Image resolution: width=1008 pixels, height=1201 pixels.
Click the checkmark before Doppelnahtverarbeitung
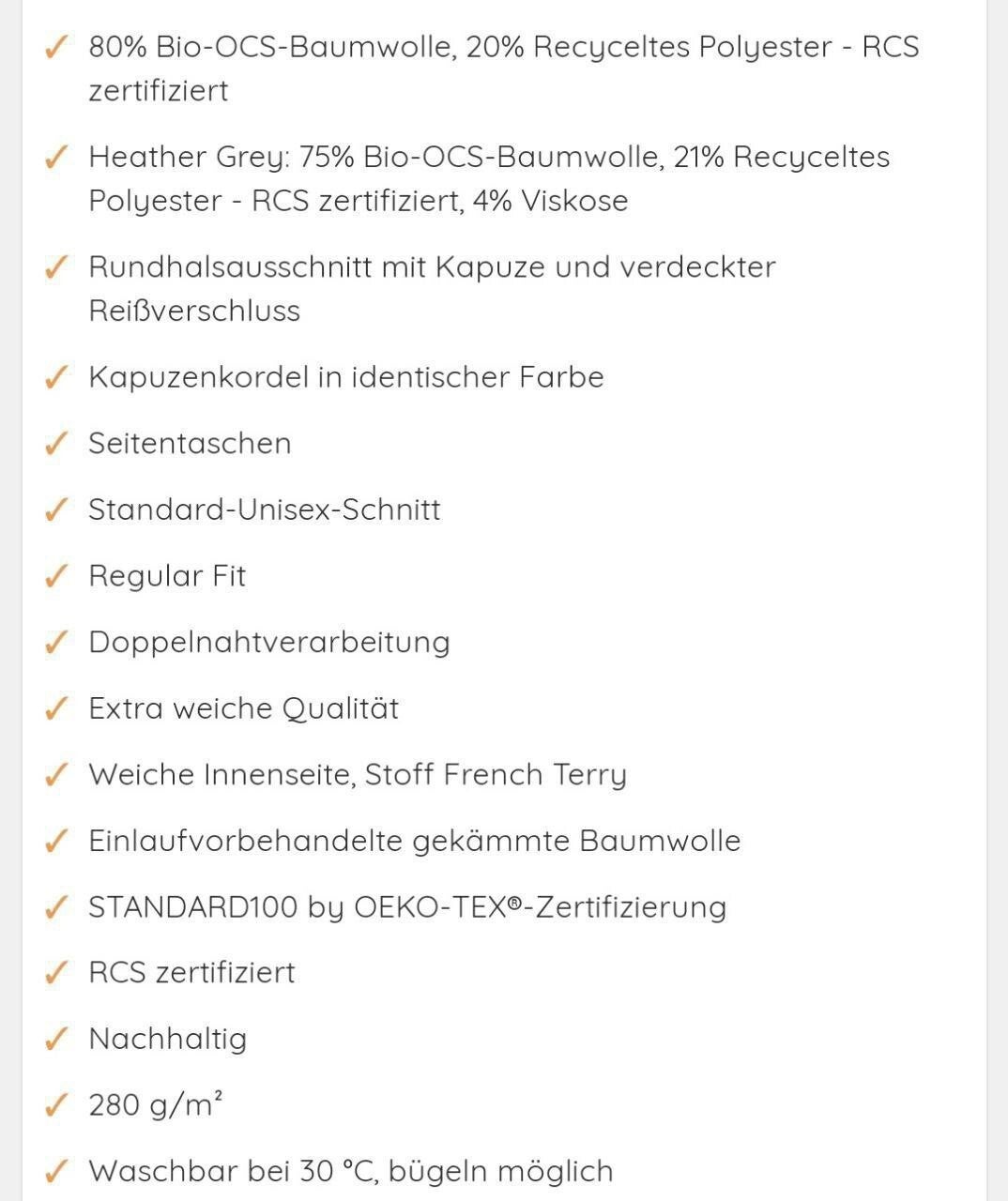(56, 642)
